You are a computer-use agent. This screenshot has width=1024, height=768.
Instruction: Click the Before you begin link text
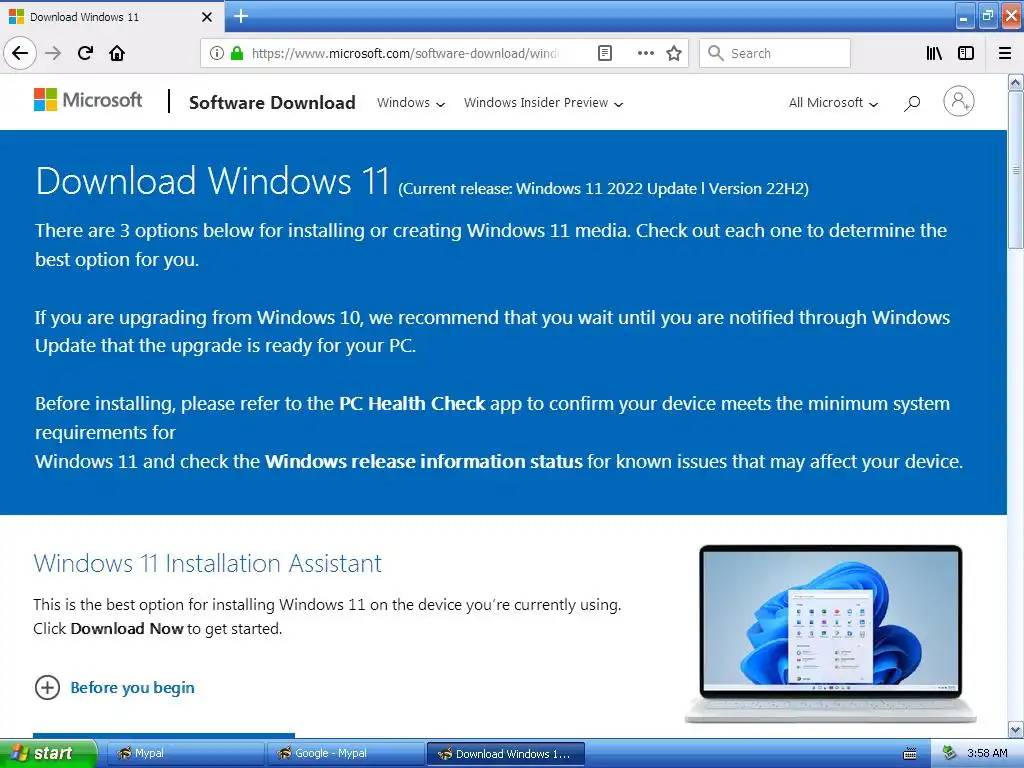pyautogui.click(x=133, y=688)
